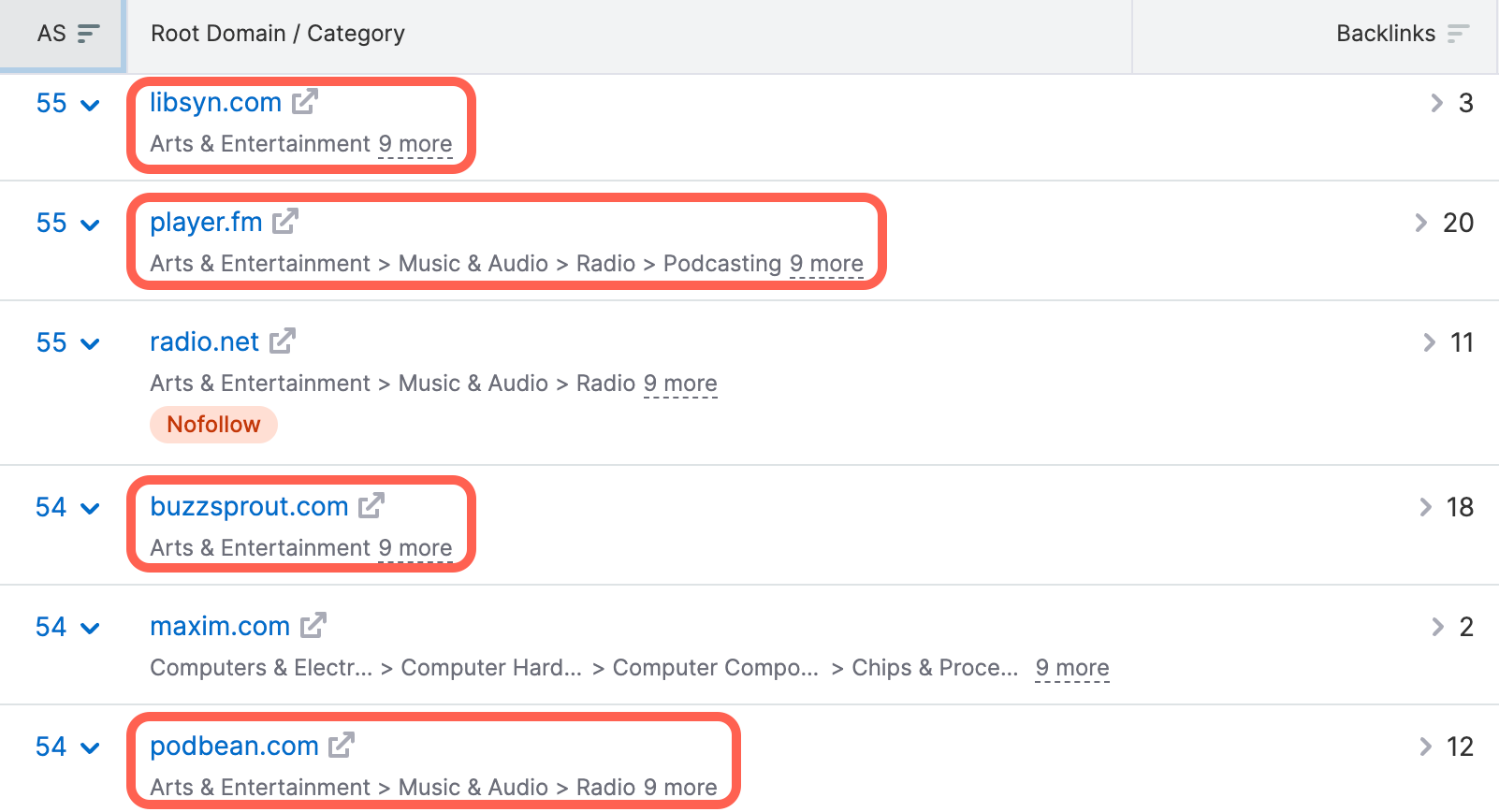
Task: Open external link icon beside libsyn.com
Action: click(x=305, y=101)
